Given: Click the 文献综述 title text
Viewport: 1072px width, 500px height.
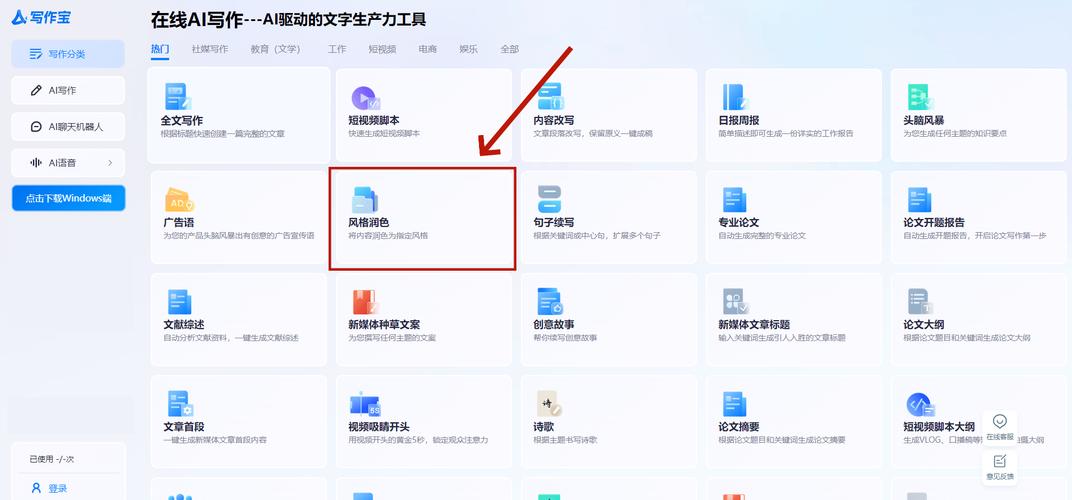Looking at the screenshot, I should click(183, 325).
